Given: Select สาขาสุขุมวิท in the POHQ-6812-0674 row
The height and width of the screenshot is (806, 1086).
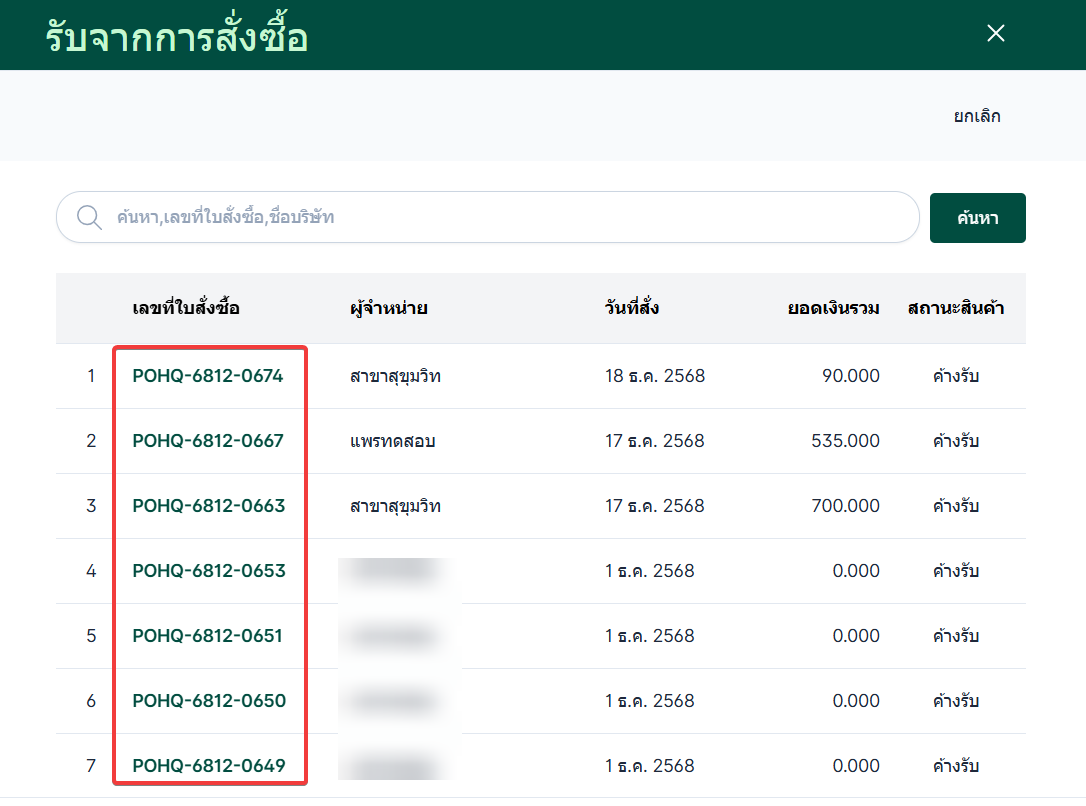Looking at the screenshot, I should click(395, 377).
